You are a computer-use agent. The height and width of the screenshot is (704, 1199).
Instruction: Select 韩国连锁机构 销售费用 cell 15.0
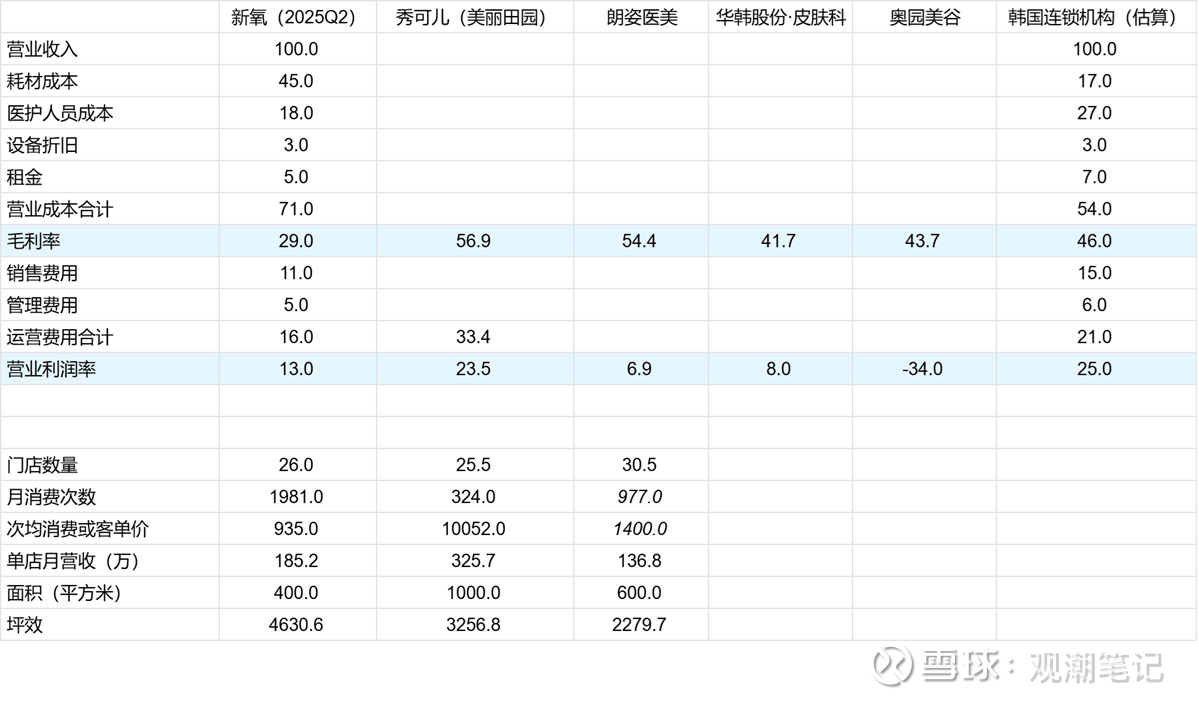pyautogui.click(x=1094, y=274)
